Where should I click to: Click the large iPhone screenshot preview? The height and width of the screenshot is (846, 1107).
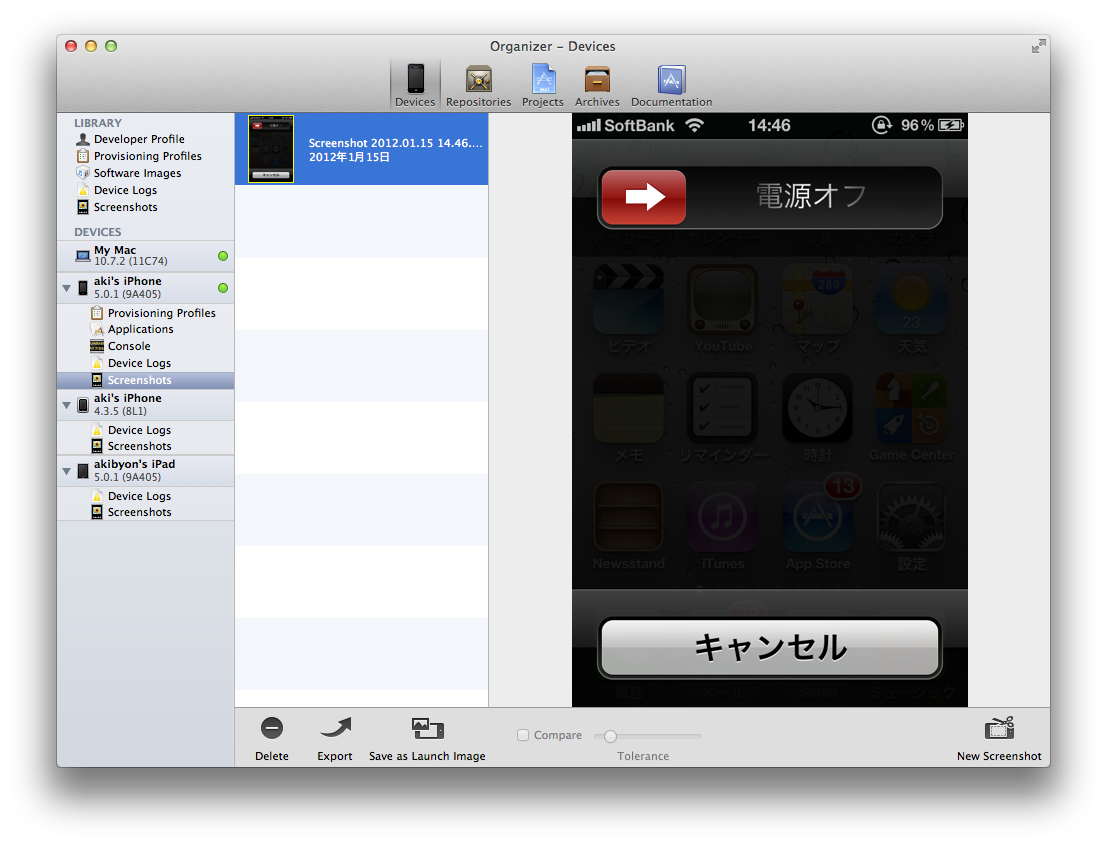click(770, 410)
